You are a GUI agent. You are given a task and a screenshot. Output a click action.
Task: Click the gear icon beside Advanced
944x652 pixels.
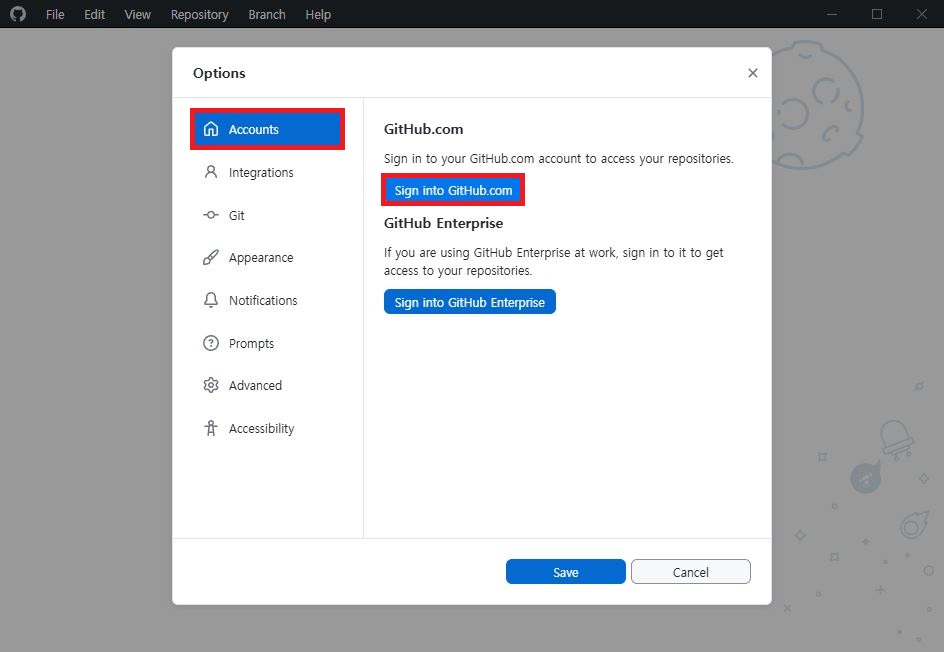click(211, 385)
